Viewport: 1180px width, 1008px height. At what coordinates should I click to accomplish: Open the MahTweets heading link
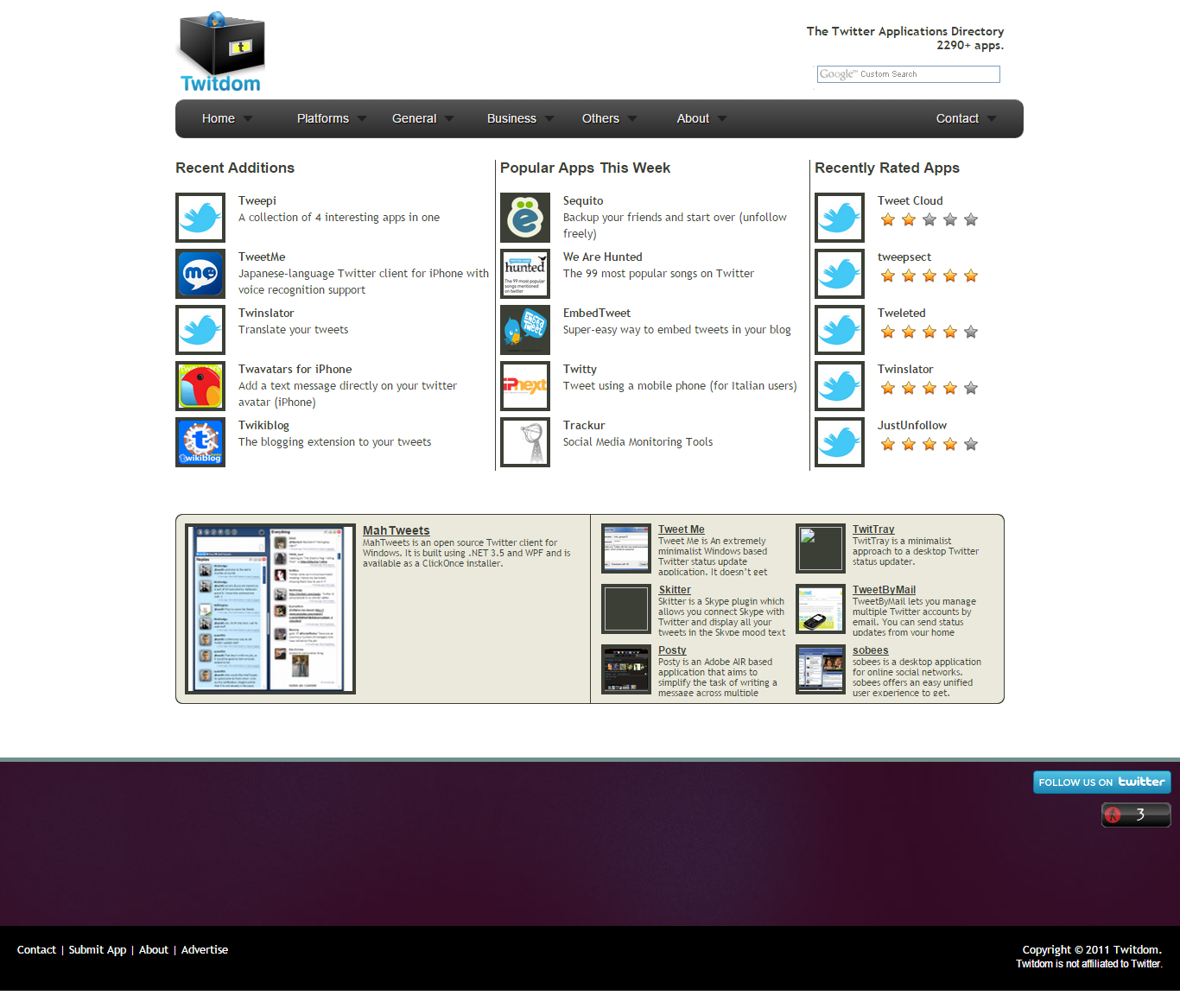(x=397, y=530)
